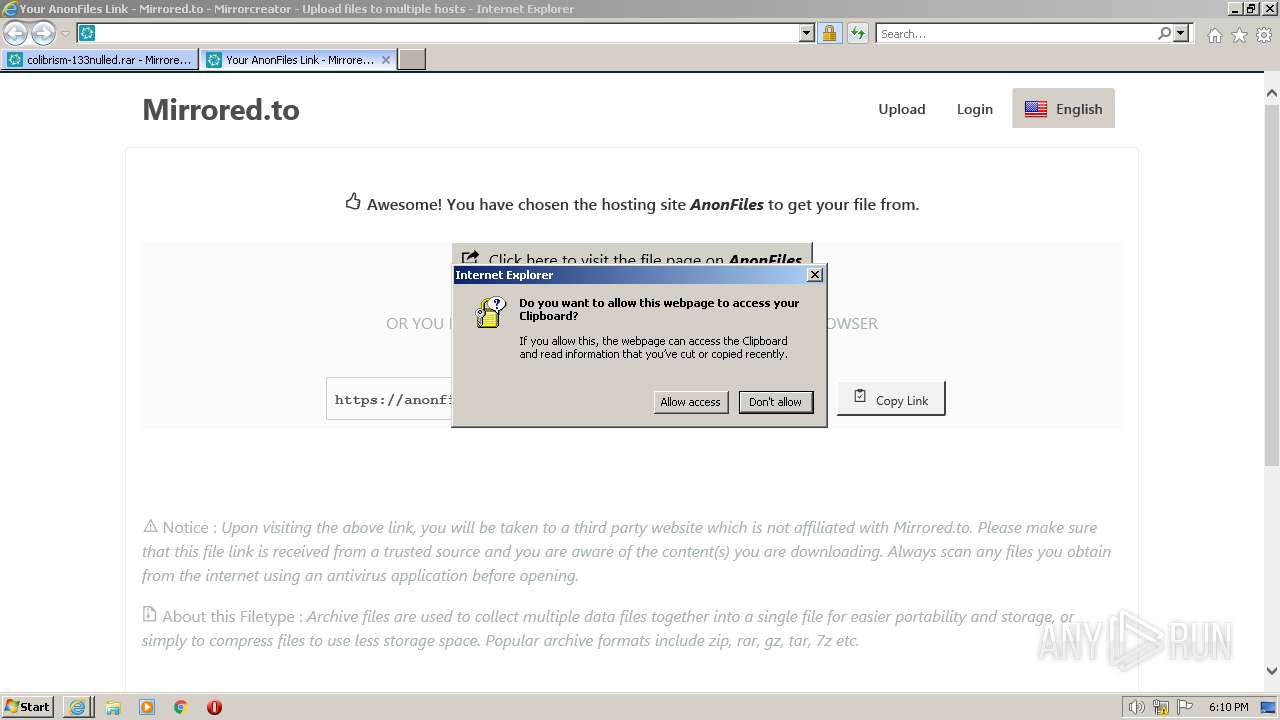
Task: Open the Tools gear icon
Action: click(x=1264, y=35)
